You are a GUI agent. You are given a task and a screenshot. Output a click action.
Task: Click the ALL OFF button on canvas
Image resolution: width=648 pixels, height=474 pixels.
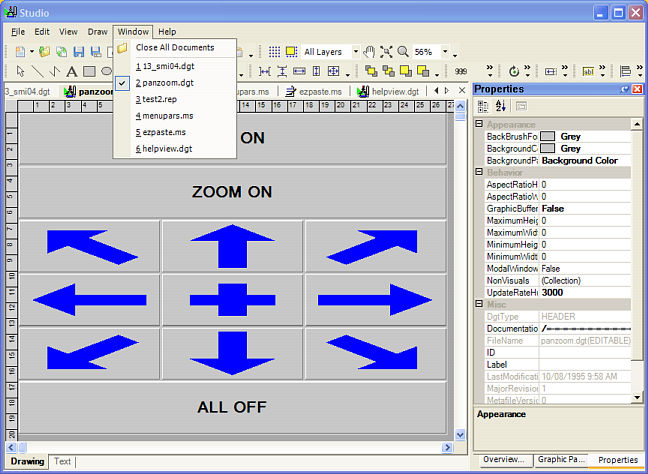pyautogui.click(x=230, y=407)
